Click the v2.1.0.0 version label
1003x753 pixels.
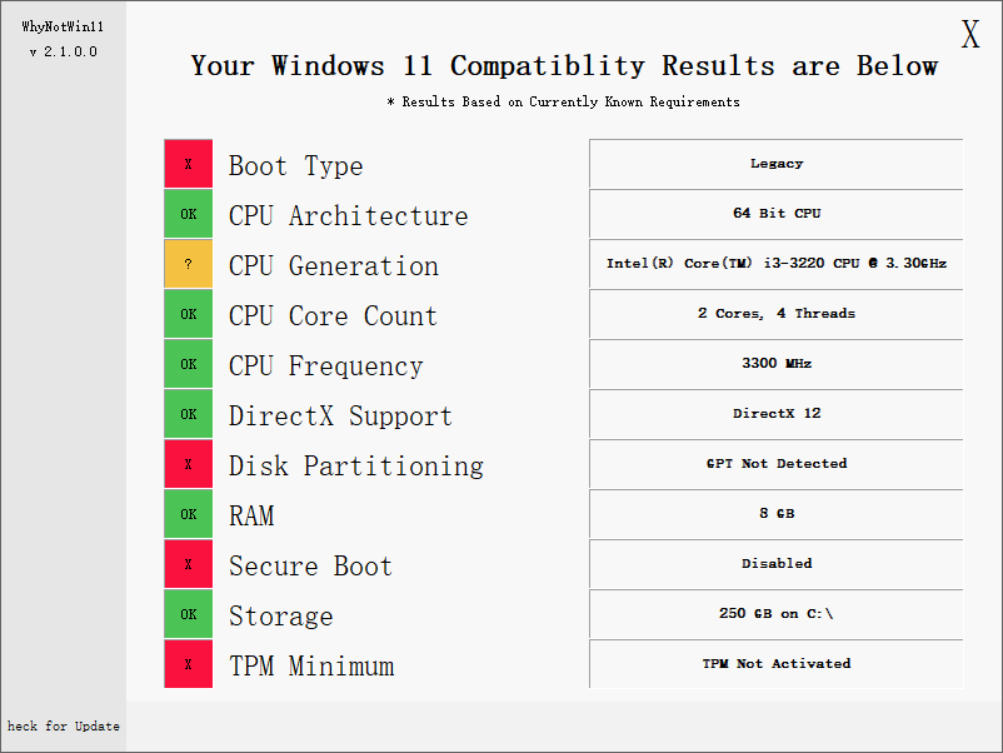pos(62,51)
